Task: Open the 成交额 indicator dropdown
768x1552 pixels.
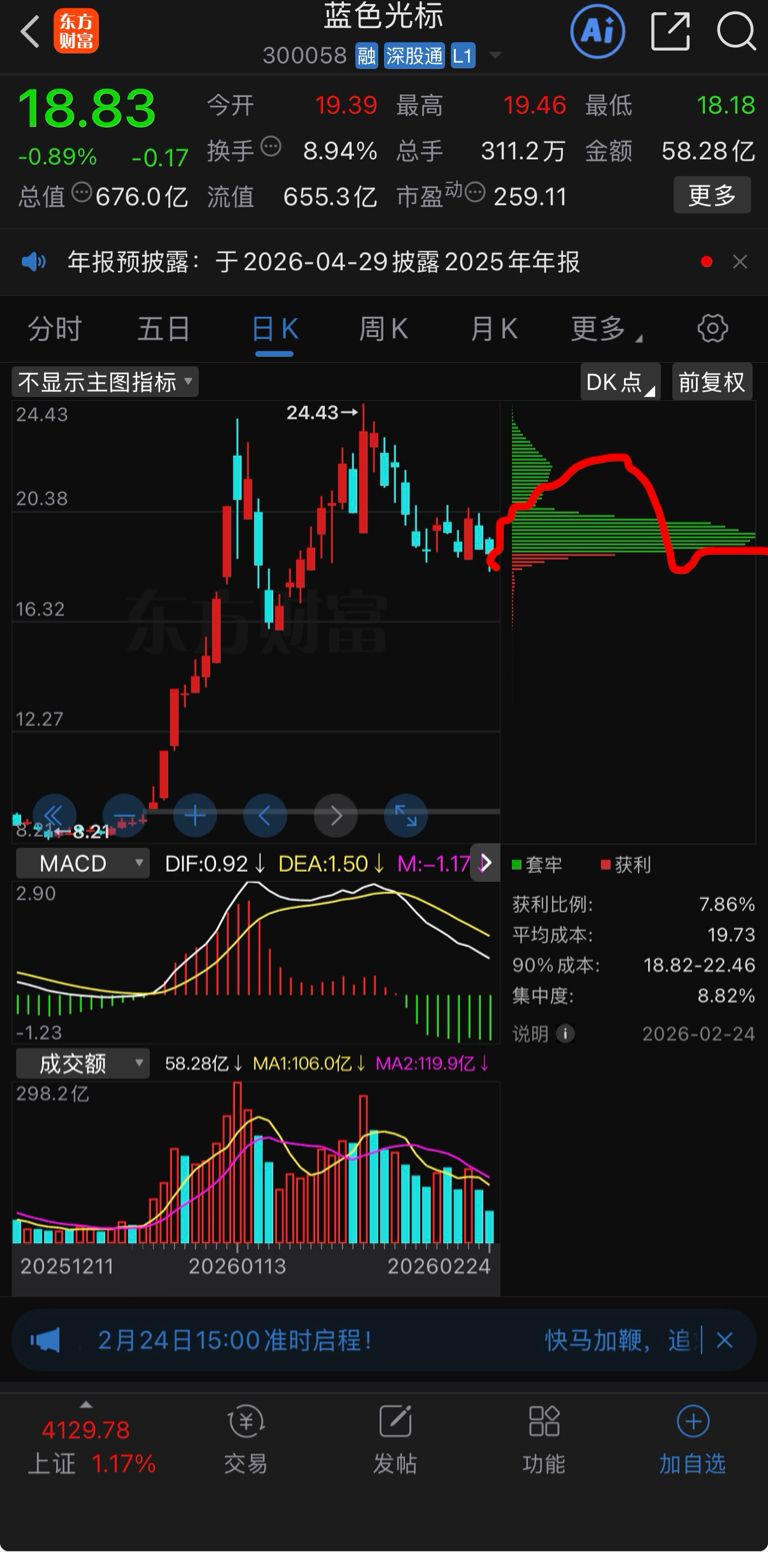Action: pyautogui.click(x=82, y=1063)
